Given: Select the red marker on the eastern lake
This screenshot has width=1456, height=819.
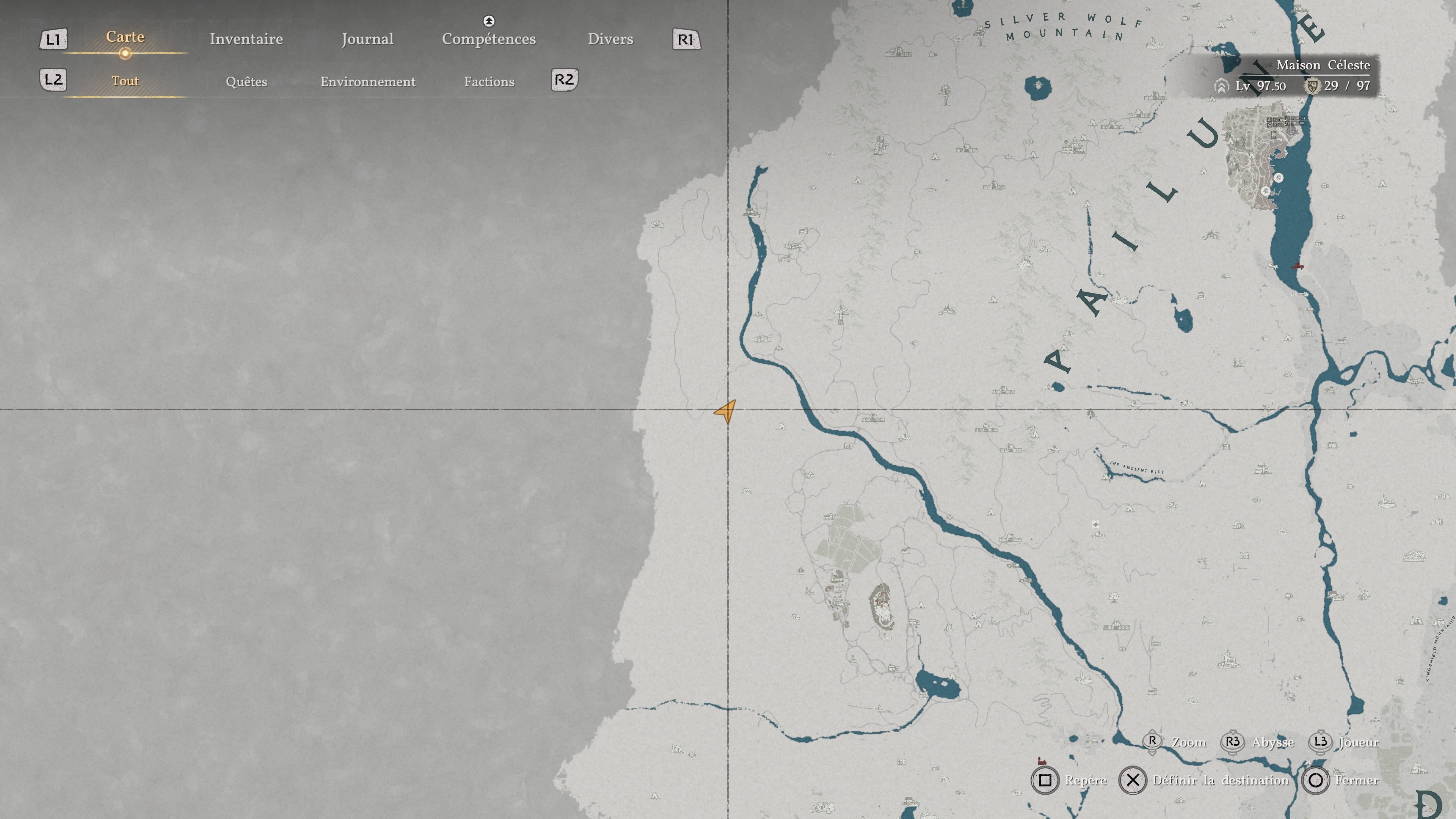Looking at the screenshot, I should (1298, 266).
